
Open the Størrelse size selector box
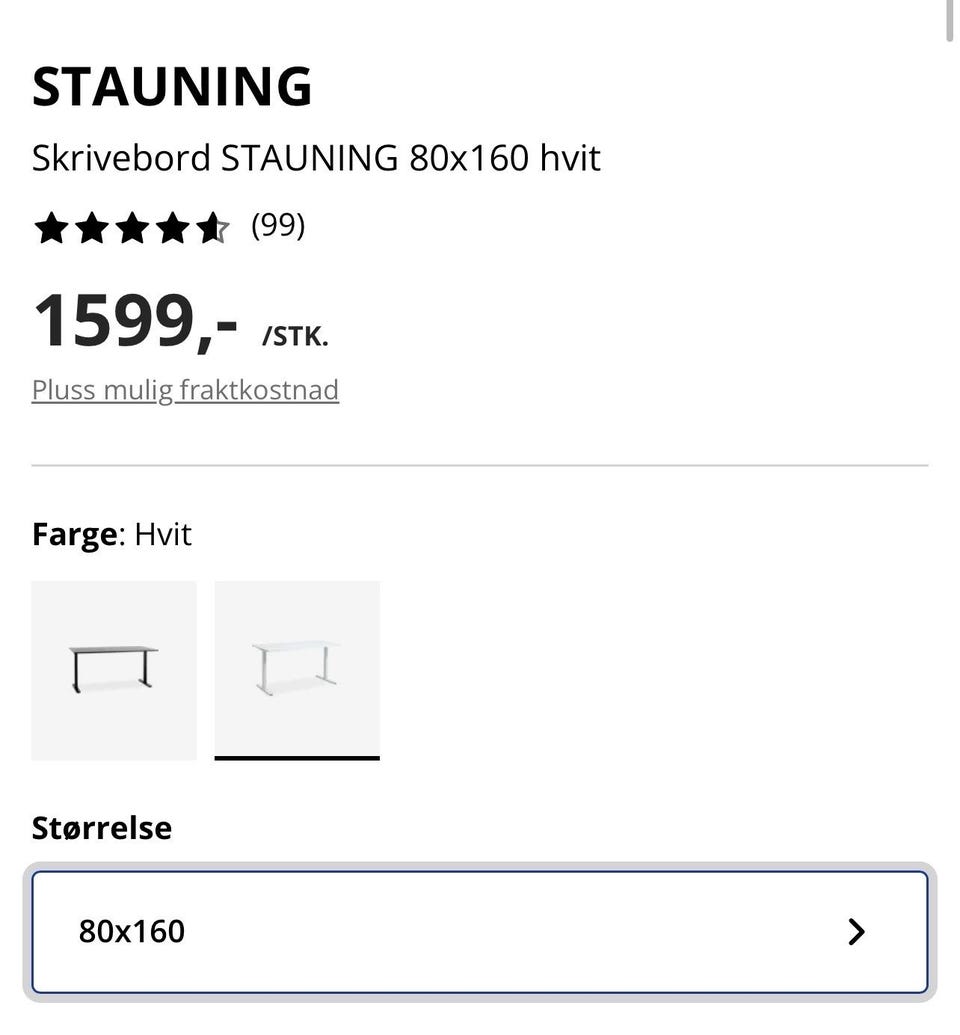[x=480, y=931]
